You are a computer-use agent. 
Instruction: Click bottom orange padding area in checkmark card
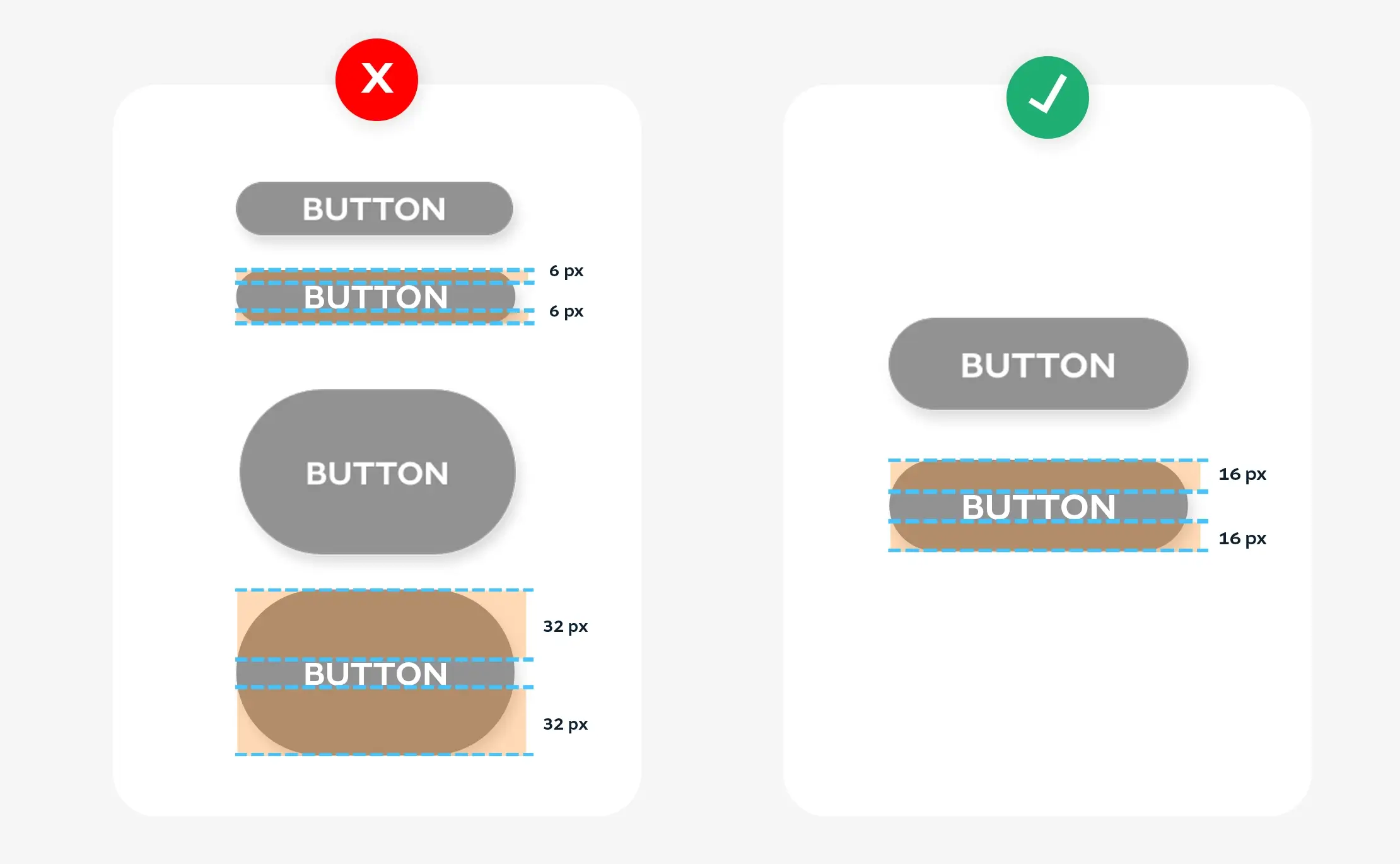pyautogui.click(x=1045, y=536)
